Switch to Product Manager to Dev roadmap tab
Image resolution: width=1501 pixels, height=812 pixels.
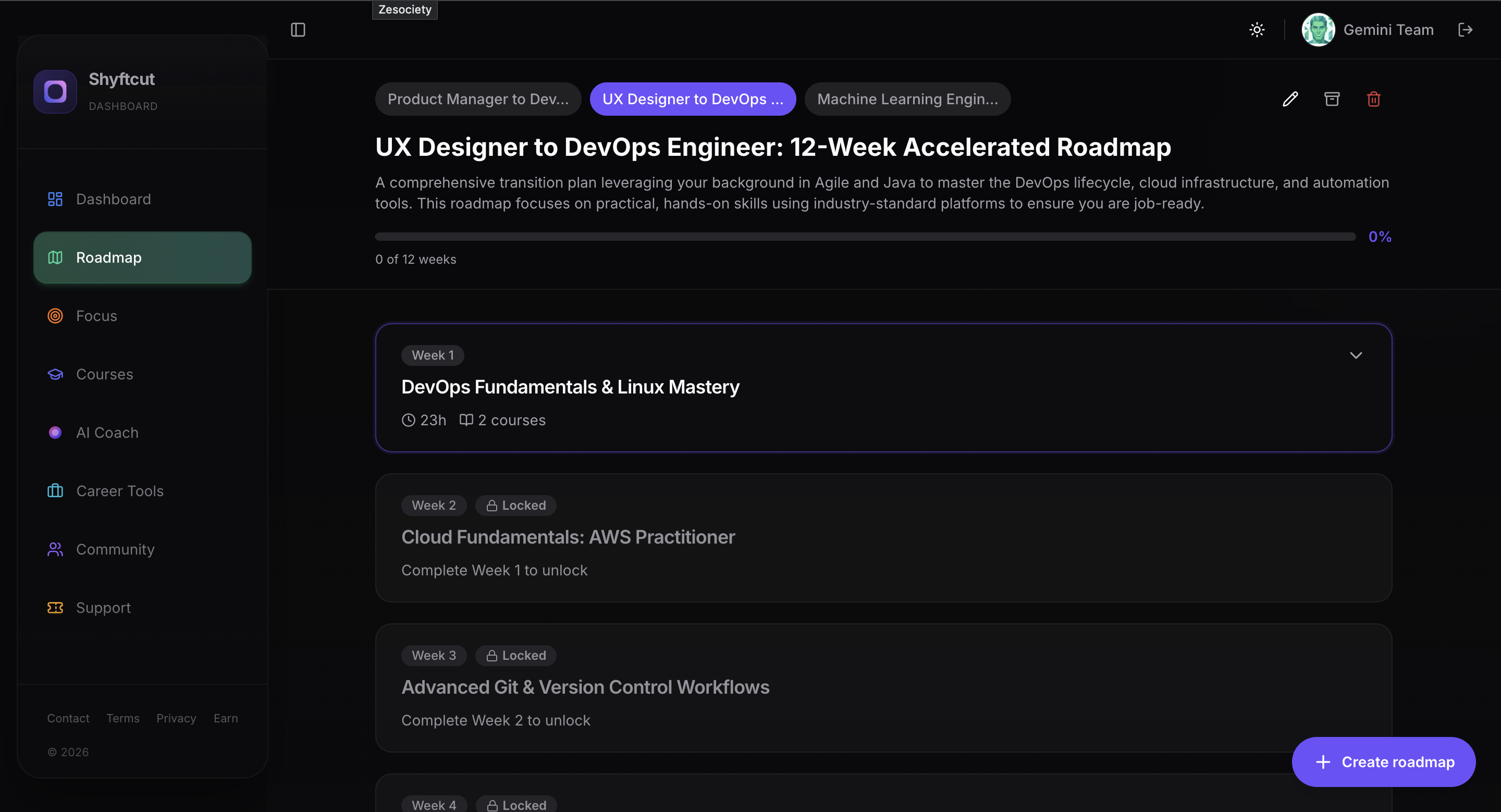[x=478, y=99]
